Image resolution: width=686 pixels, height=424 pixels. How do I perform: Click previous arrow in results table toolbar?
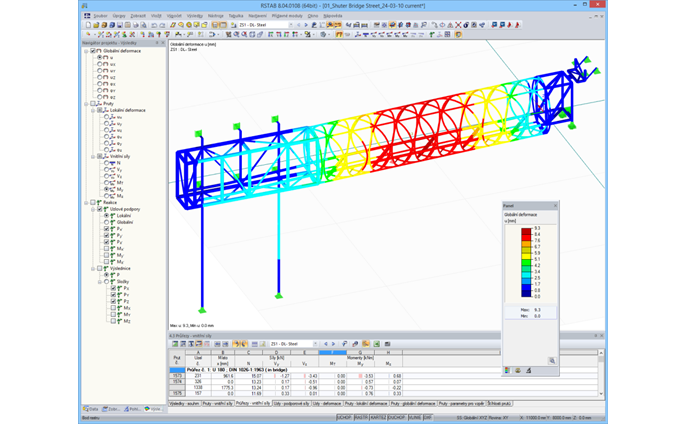(326, 344)
